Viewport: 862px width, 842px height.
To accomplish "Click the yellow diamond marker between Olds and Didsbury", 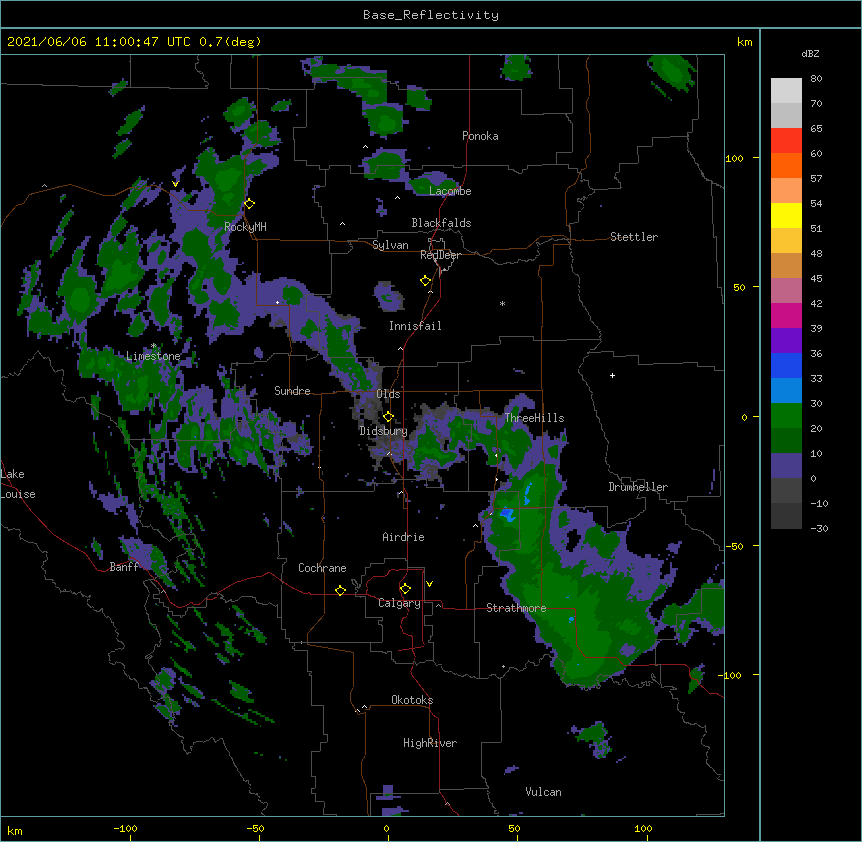I will (x=388, y=417).
